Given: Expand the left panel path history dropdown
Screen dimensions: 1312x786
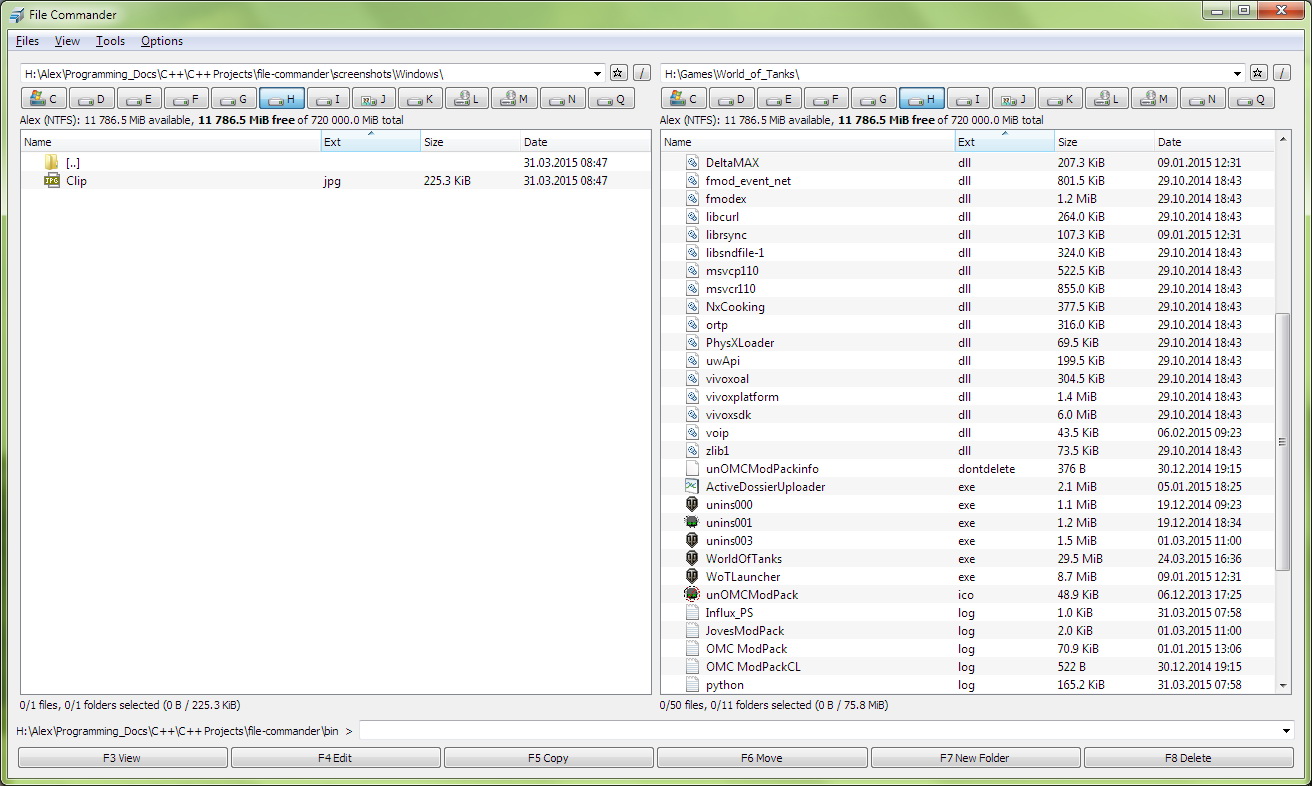Looking at the screenshot, I should click(x=598, y=74).
